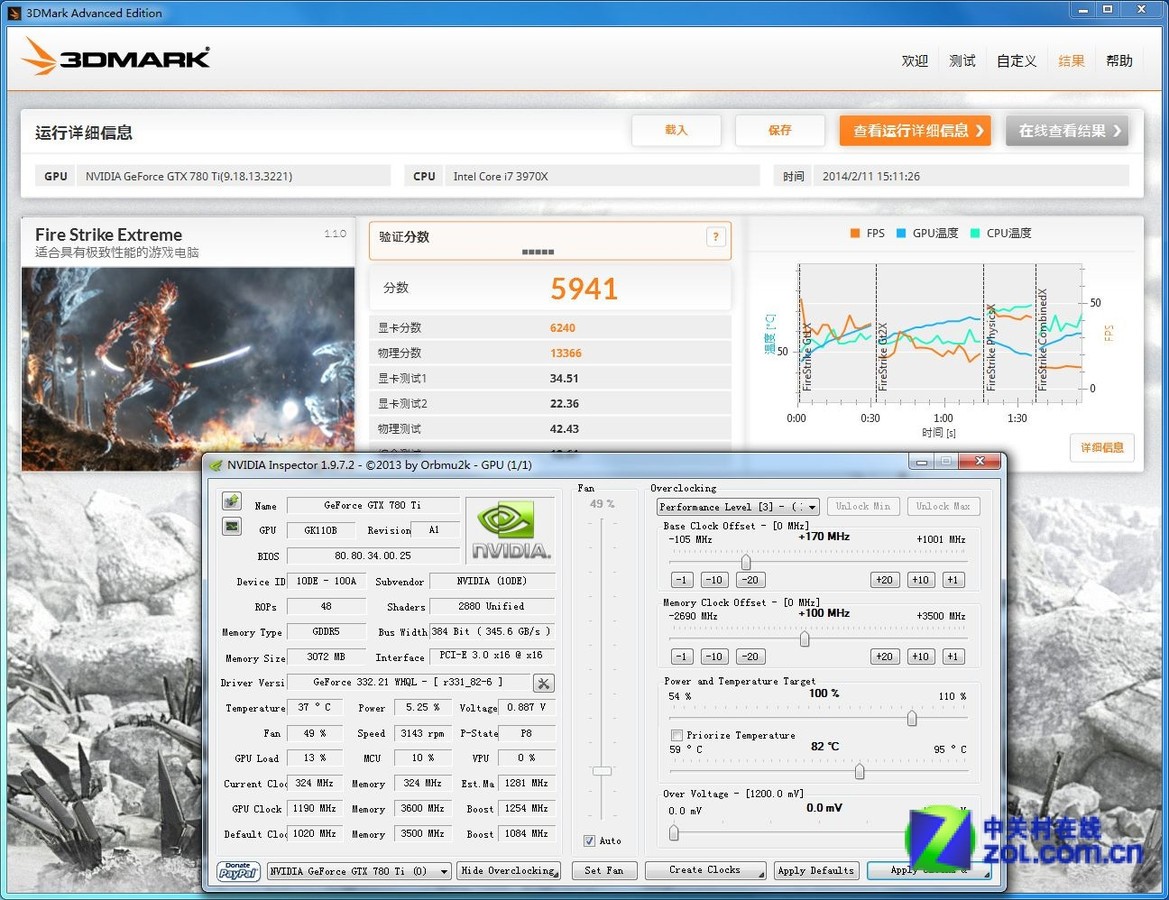Screen dimensions: 1169x900
Task: Click the orange 查看运行详细信息 button
Action: pyautogui.click(x=915, y=130)
